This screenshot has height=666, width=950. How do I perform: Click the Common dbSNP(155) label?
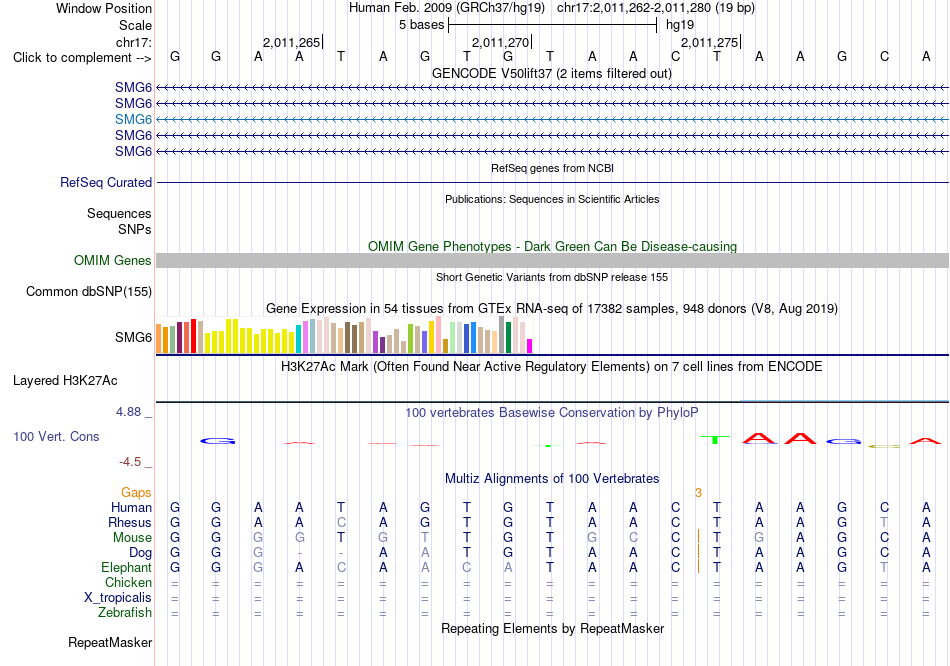click(x=88, y=291)
